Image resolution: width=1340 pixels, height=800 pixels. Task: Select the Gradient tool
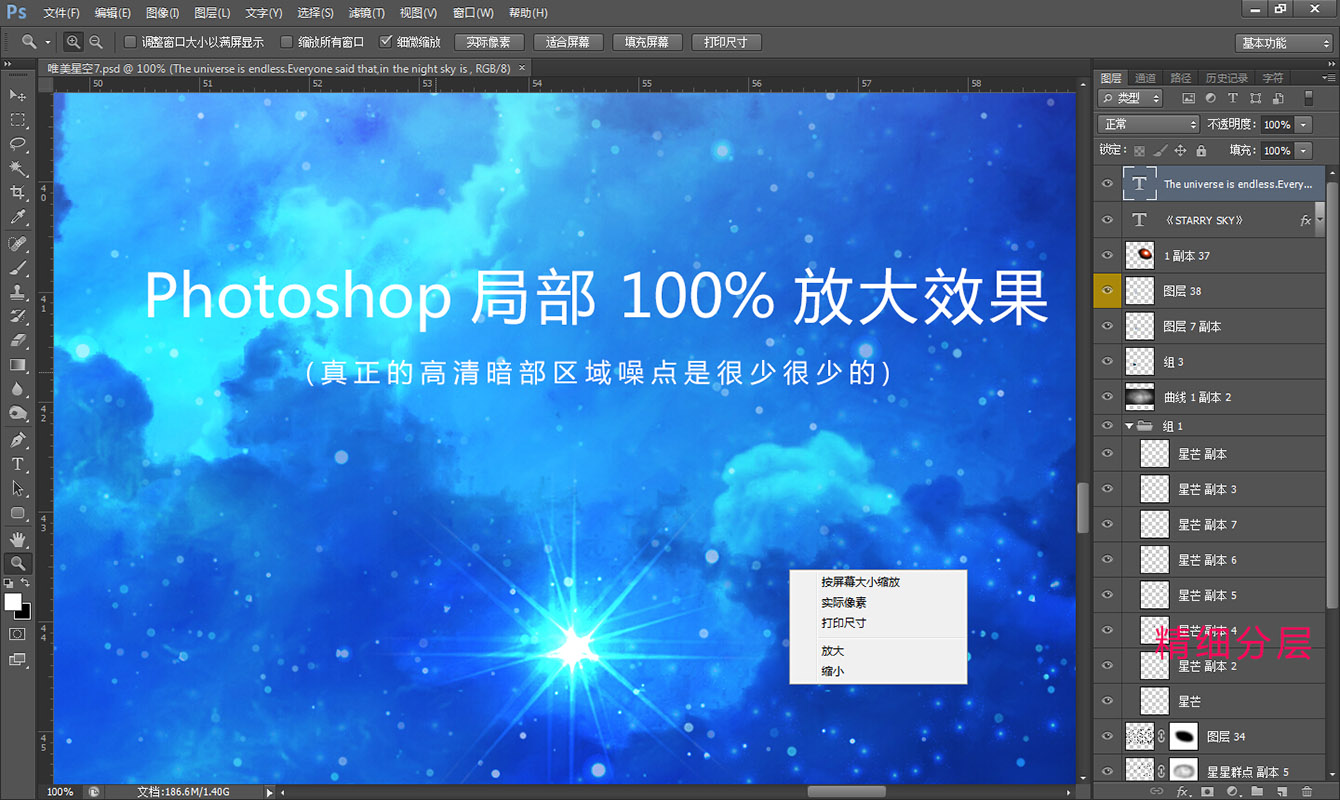[x=18, y=364]
